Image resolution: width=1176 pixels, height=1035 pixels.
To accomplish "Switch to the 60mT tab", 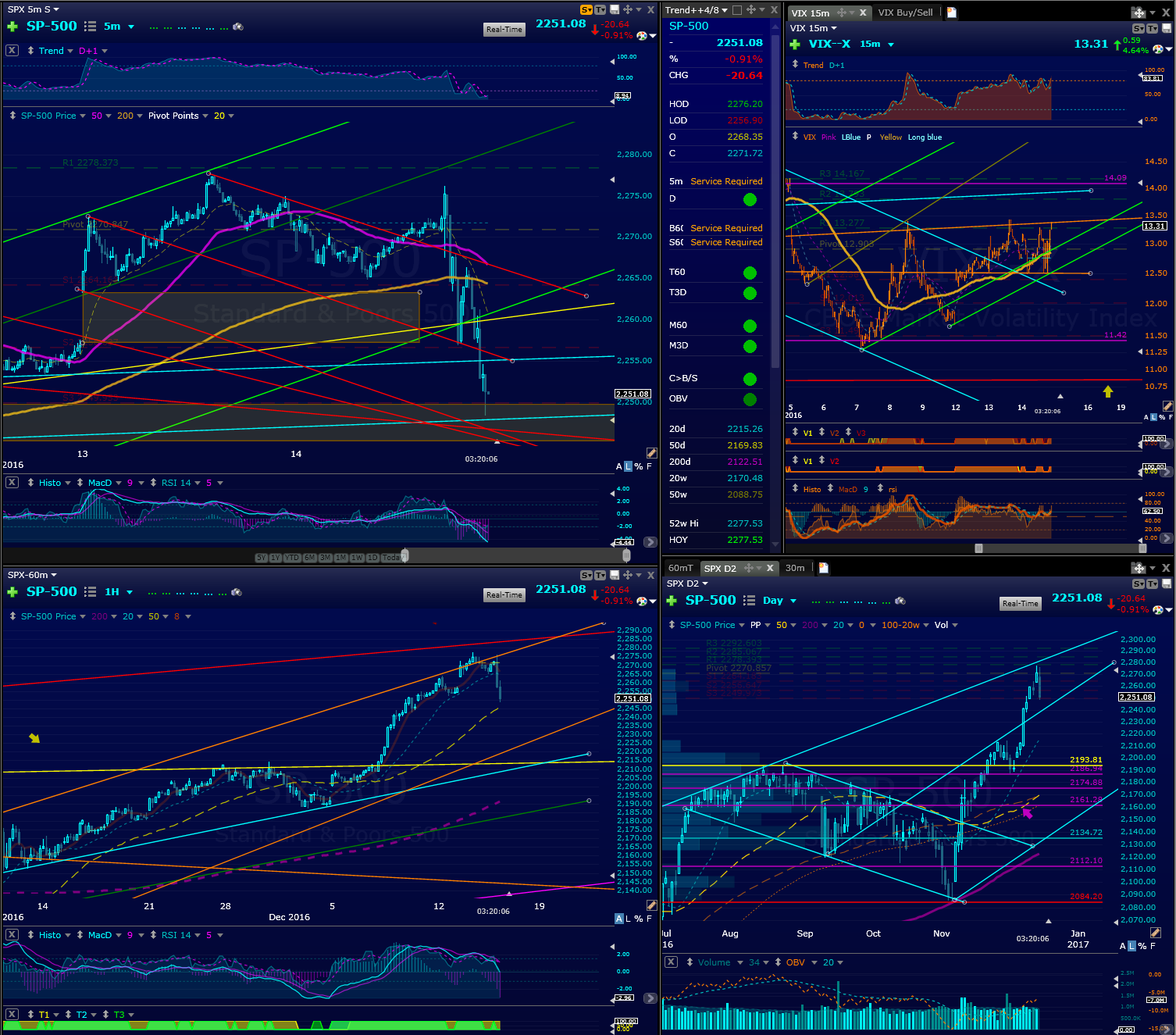I will point(680,568).
